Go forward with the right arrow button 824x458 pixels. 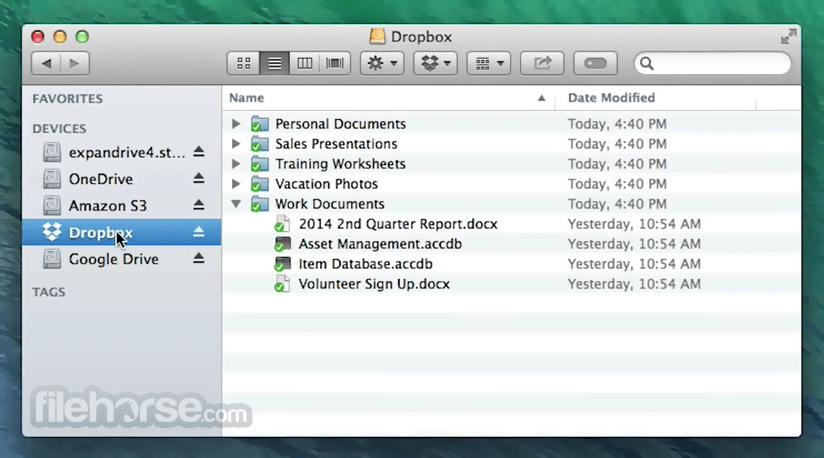75,64
